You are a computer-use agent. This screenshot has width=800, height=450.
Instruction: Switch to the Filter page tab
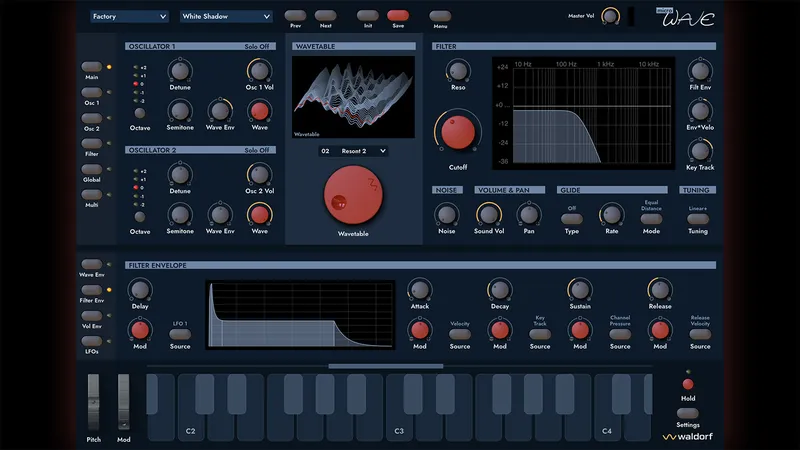pyautogui.click(x=91, y=143)
